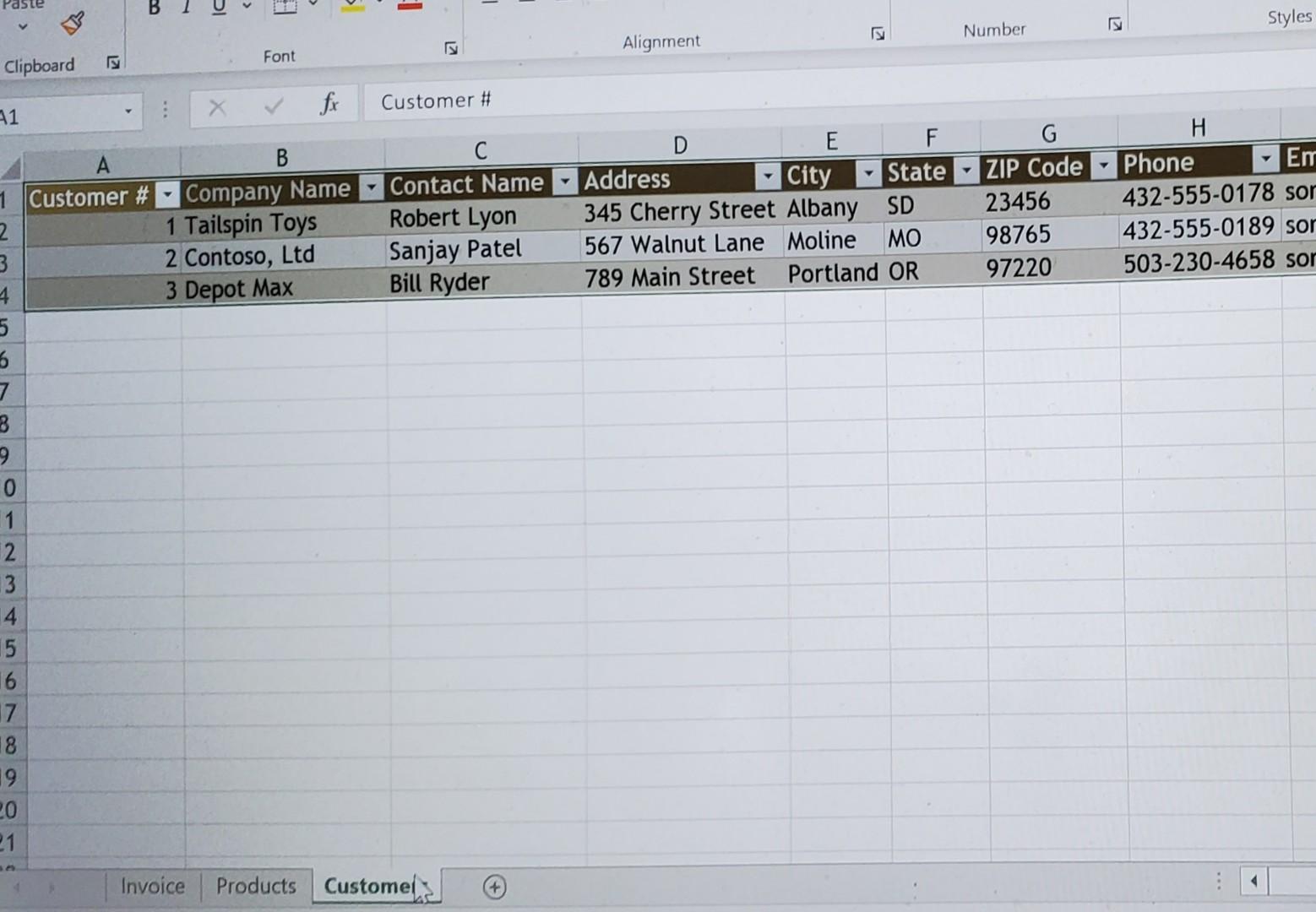The image size is (1316, 912).
Task: Cancel entry using the X in formula bar
Action: [217, 106]
